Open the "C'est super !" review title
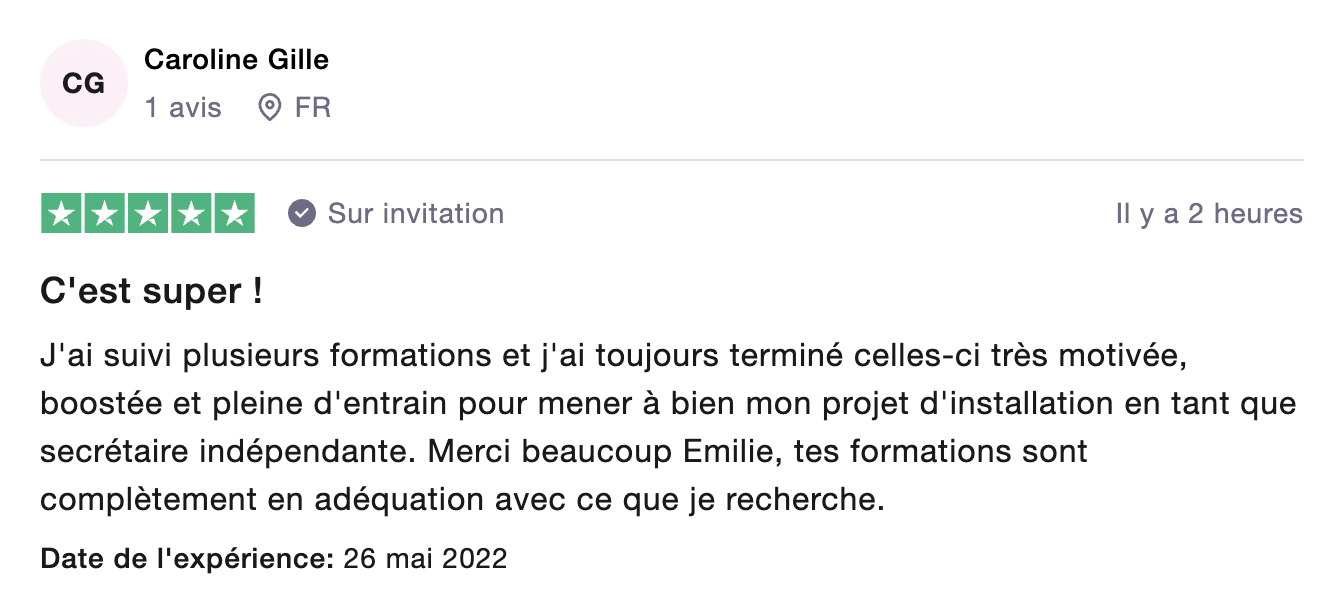 click(151, 292)
